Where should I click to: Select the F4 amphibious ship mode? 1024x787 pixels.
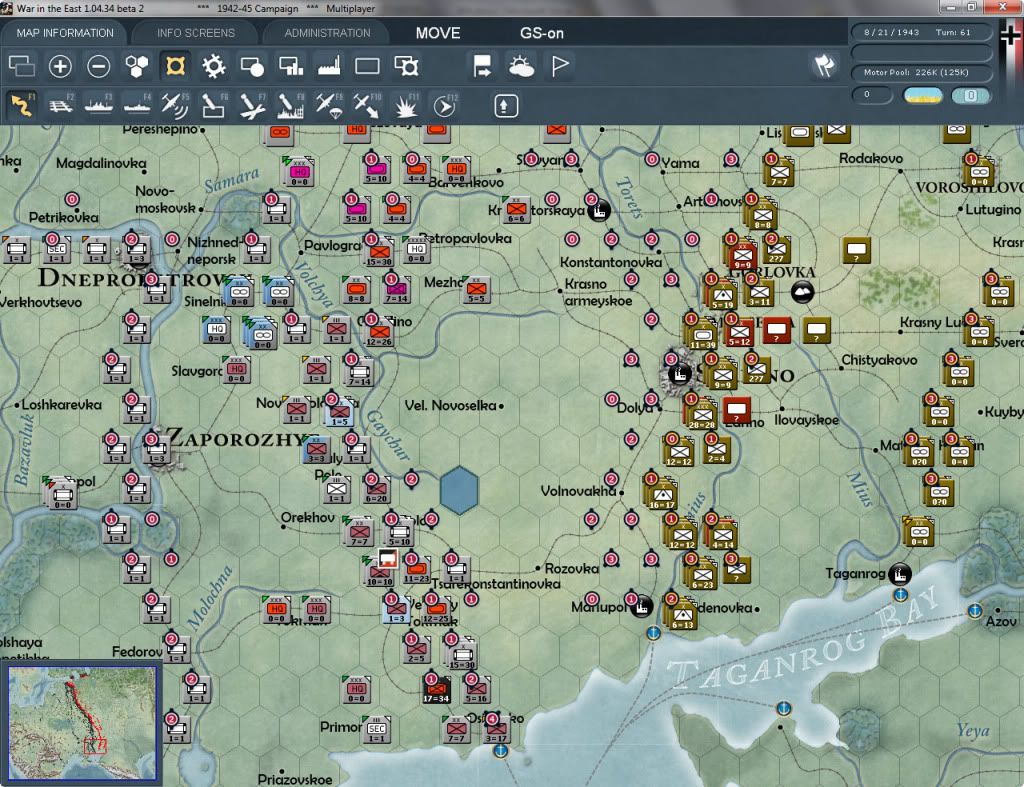coord(137,105)
